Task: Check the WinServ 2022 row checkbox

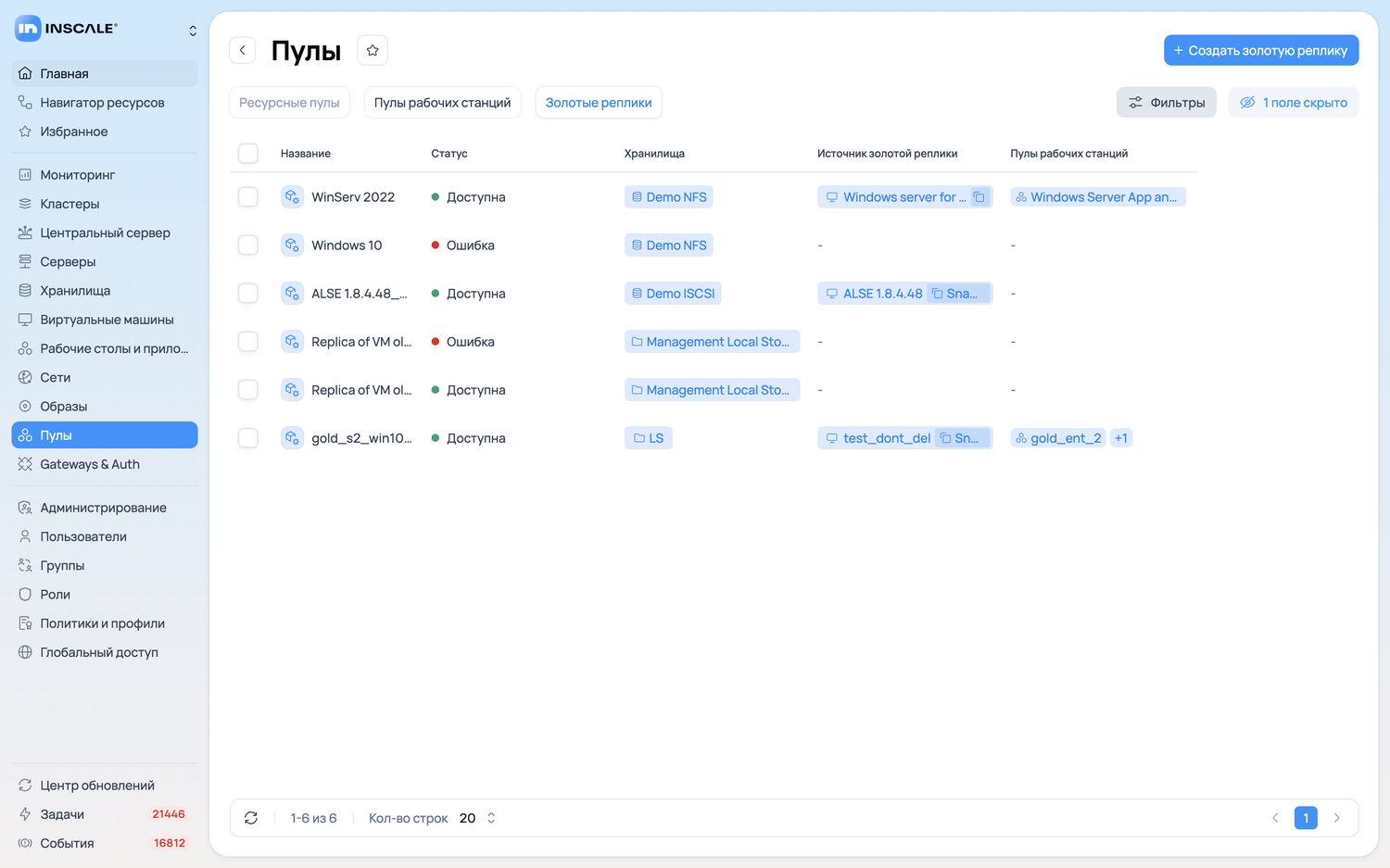Action: pos(248,196)
